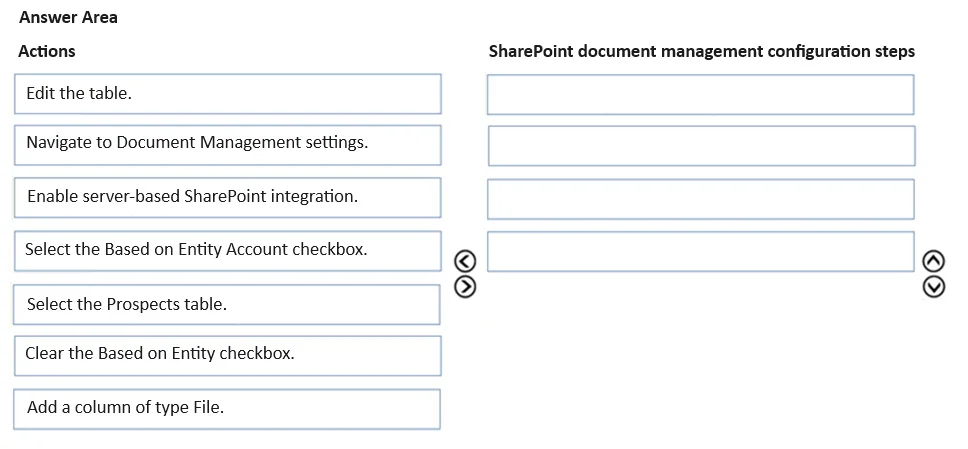This screenshot has width=968, height=449.
Task: Select the 'Edit the table.' action
Action: coord(228,94)
